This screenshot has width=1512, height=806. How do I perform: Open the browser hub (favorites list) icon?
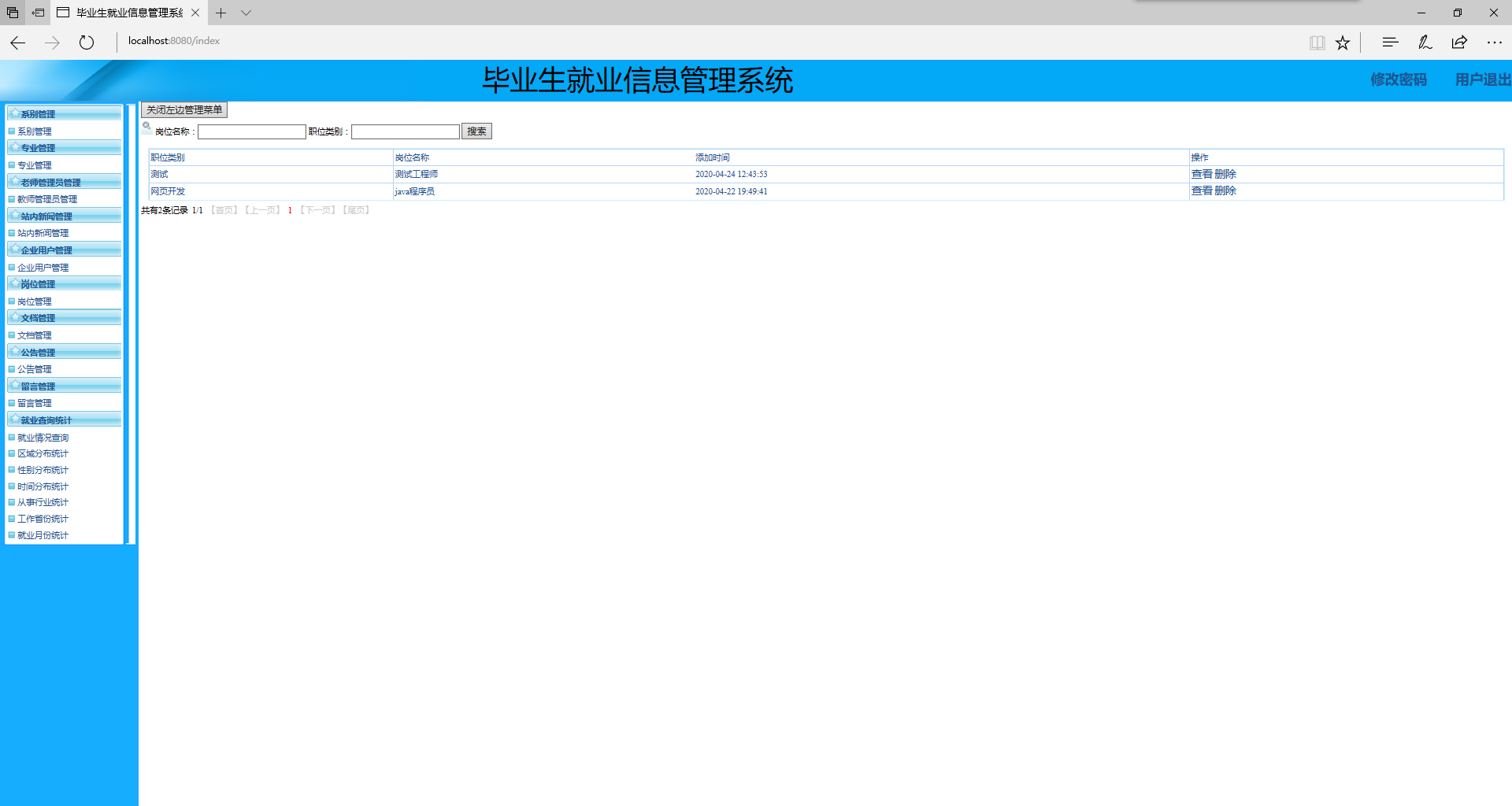click(1390, 43)
